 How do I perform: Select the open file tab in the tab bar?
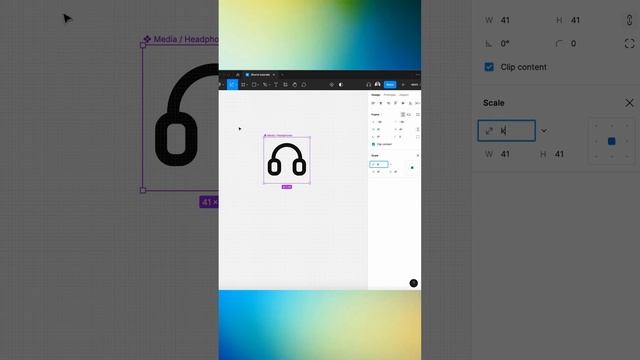[x=259, y=75]
